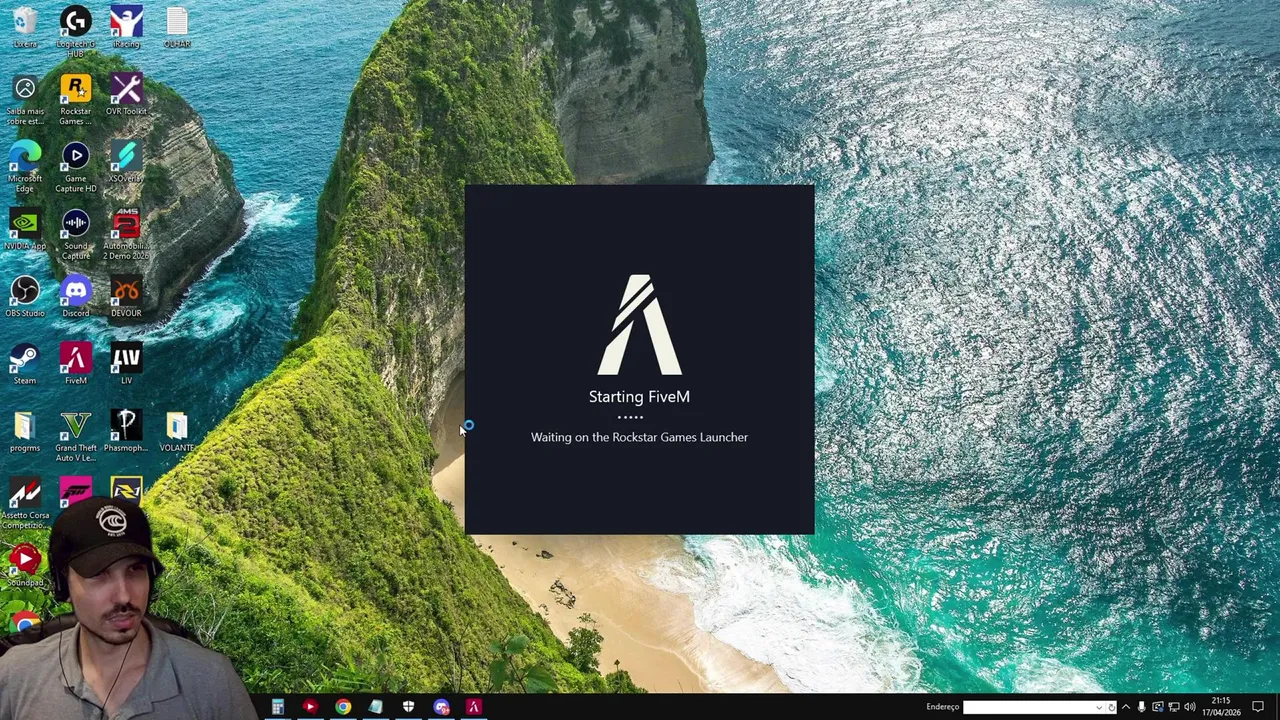Open the Phasmophobia desktop shortcut

(126, 431)
